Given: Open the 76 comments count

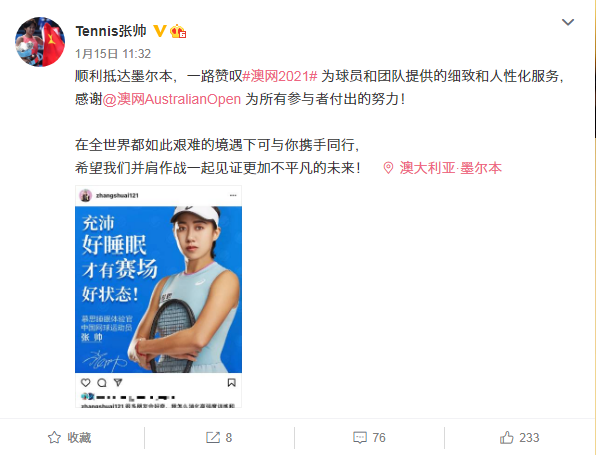Looking at the screenshot, I should point(379,438).
